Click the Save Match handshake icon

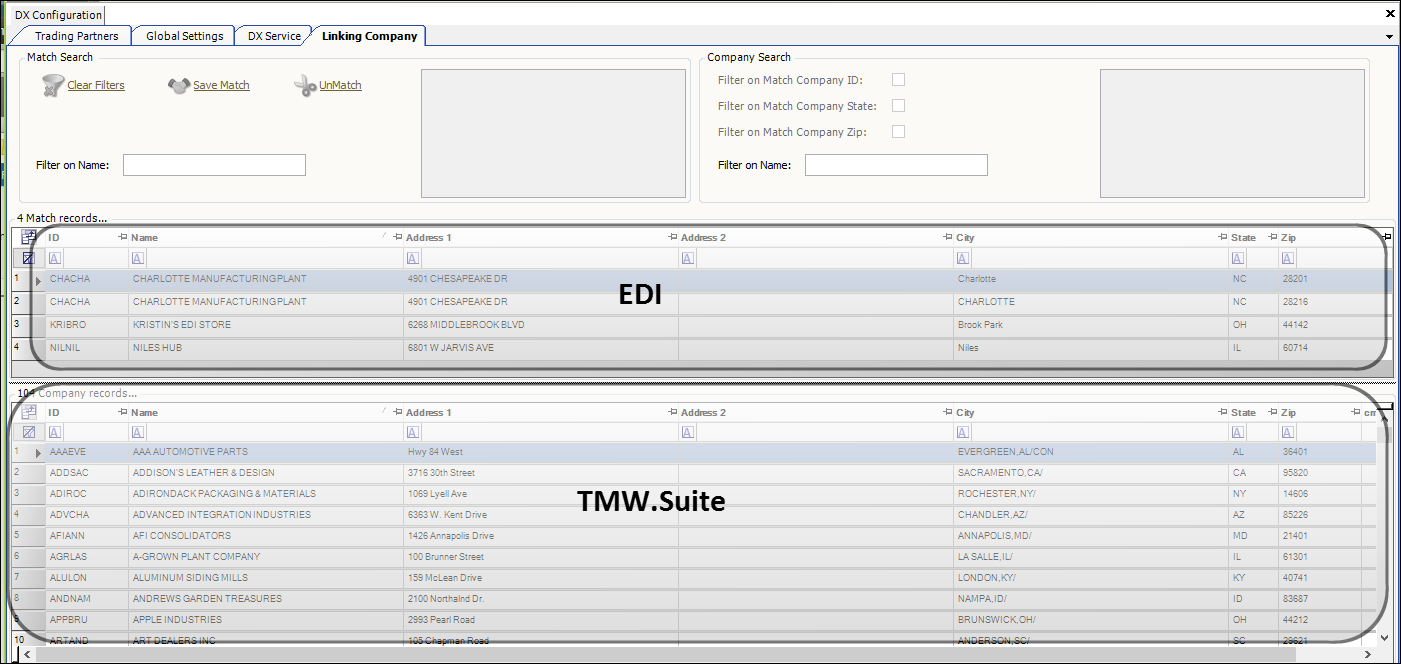coord(179,86)
